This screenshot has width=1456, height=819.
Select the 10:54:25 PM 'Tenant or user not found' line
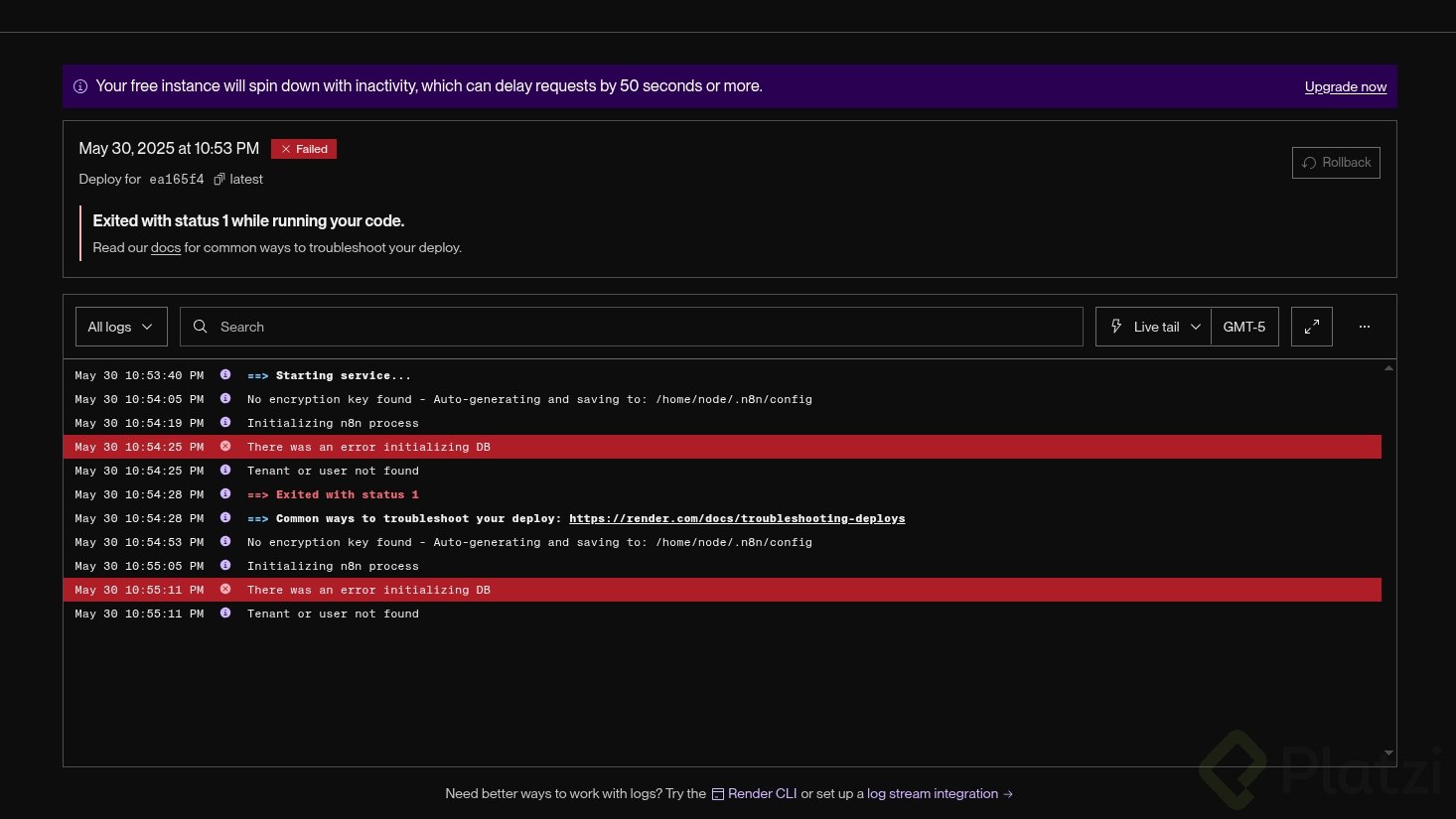point(722,471)
